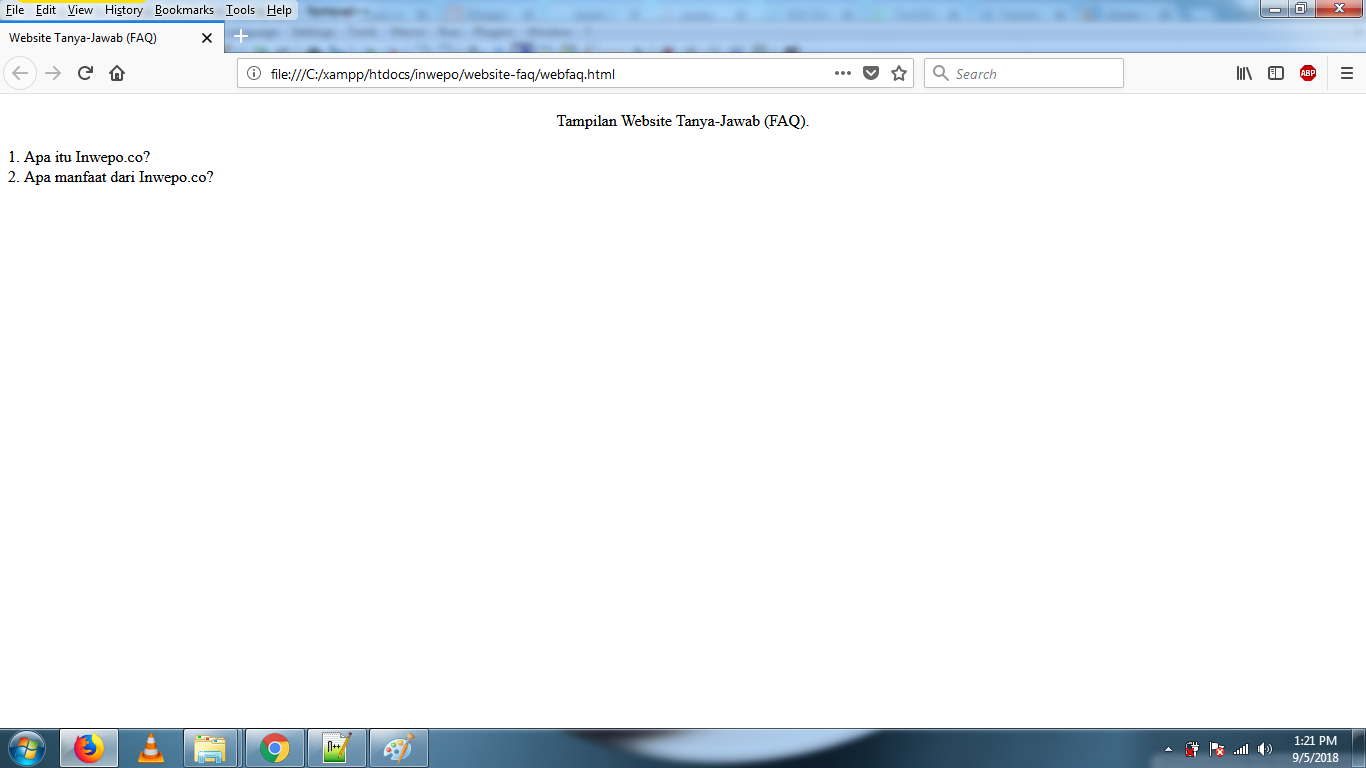Go back with the Back arrow button
This screenshot has width=1366, height=768.
click(x=20, y=73)
